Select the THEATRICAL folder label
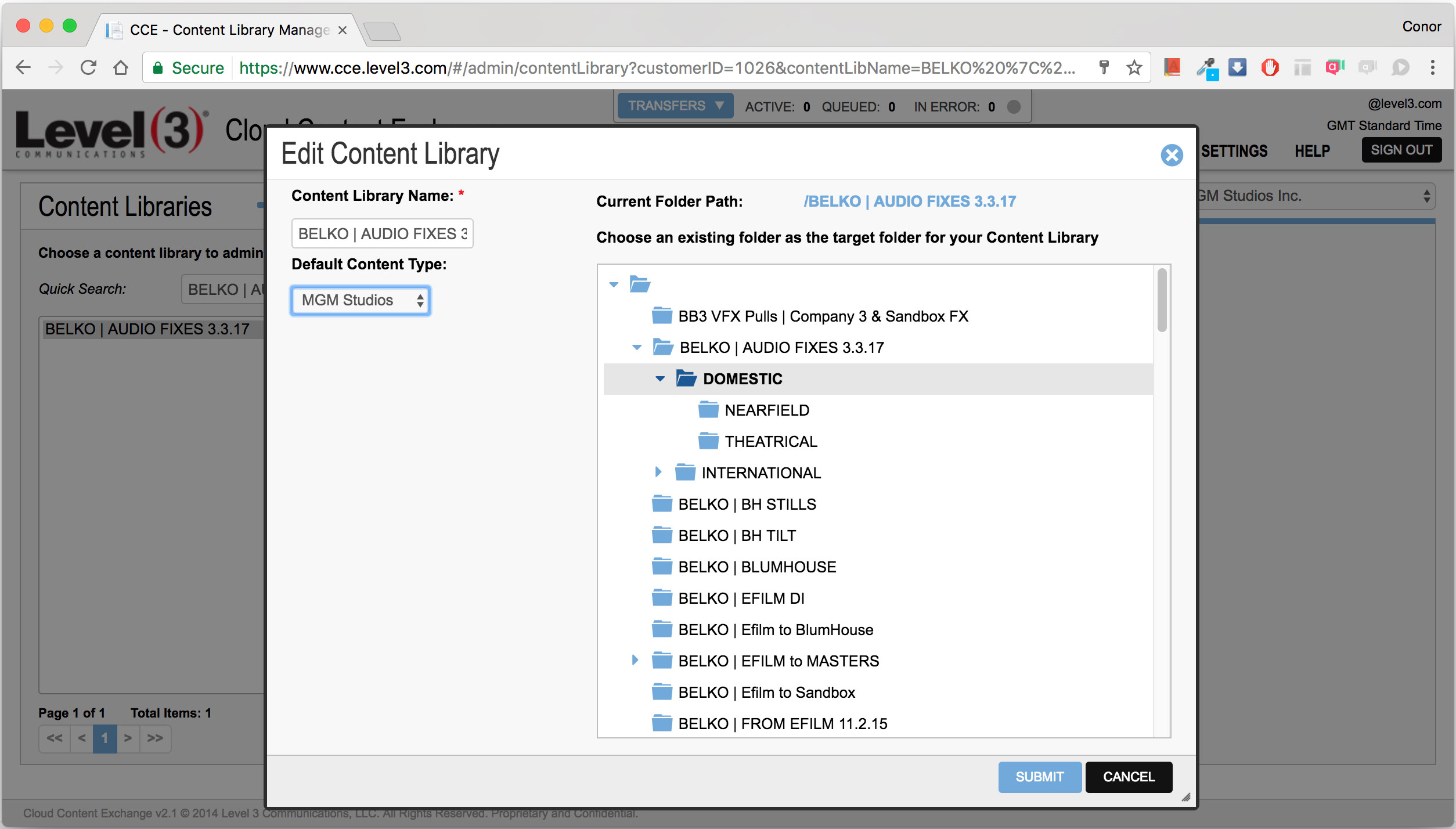The image size is (1456, 829). tap(771, 442)
